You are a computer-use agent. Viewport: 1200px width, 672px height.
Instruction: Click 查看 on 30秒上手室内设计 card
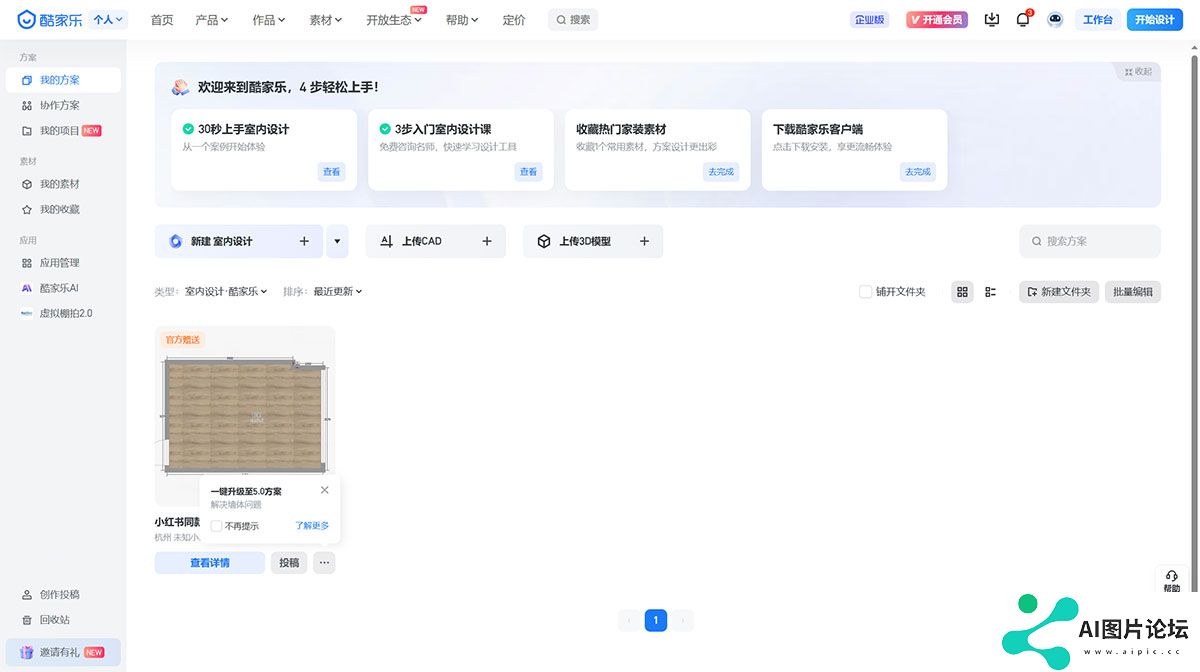point(332,172)
